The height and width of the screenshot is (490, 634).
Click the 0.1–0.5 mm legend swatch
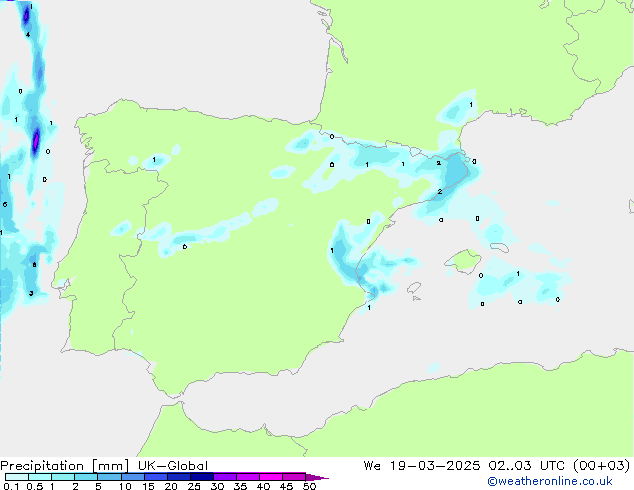[17, 477]
